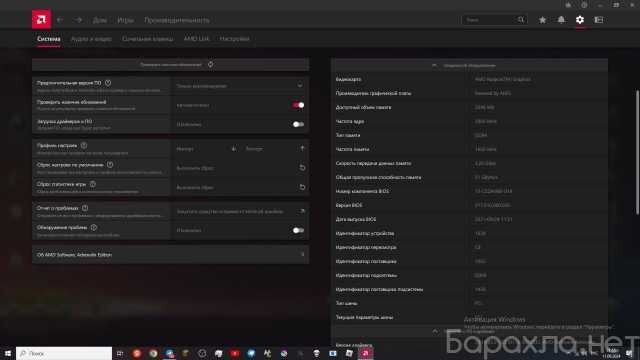Click the Частота ядра row label
Image resolution: width=640 pixels, height=360 pixels.
click(349, 121)
